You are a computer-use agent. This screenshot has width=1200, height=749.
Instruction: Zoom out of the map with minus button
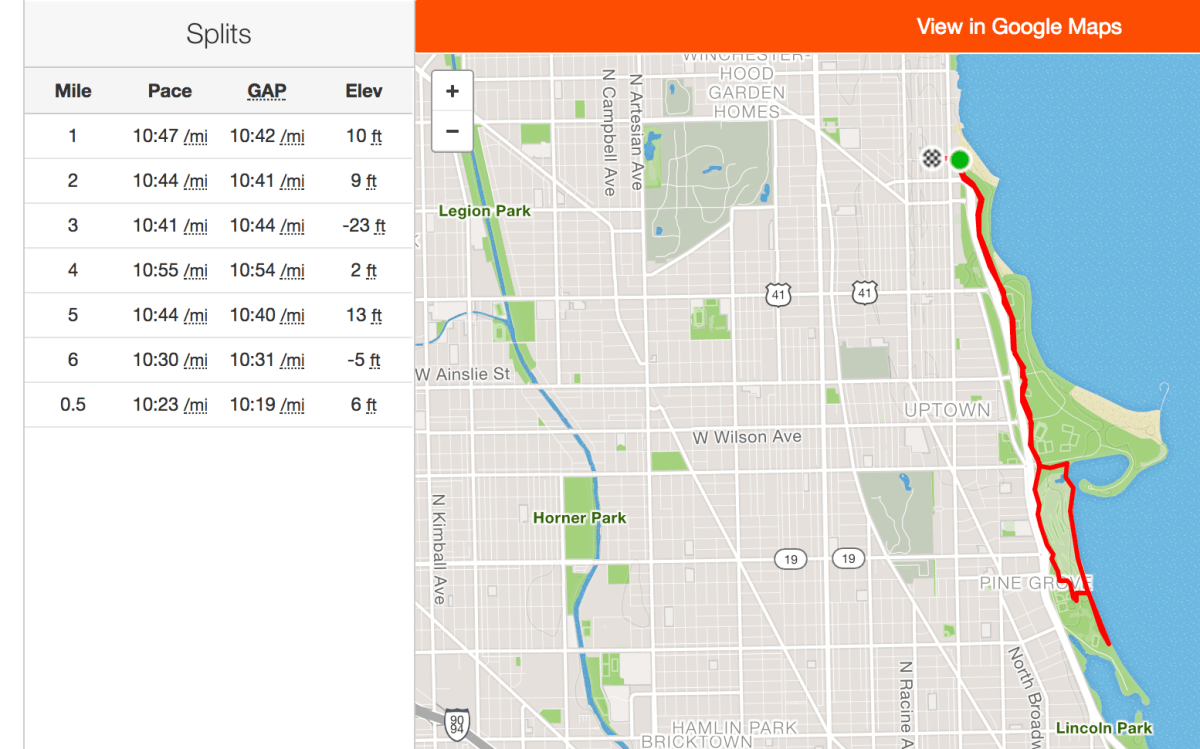tap(452, 131)
